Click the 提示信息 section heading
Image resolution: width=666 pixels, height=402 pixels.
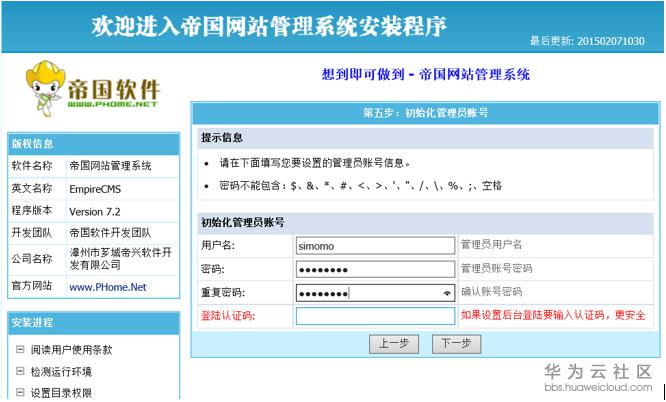222,138
